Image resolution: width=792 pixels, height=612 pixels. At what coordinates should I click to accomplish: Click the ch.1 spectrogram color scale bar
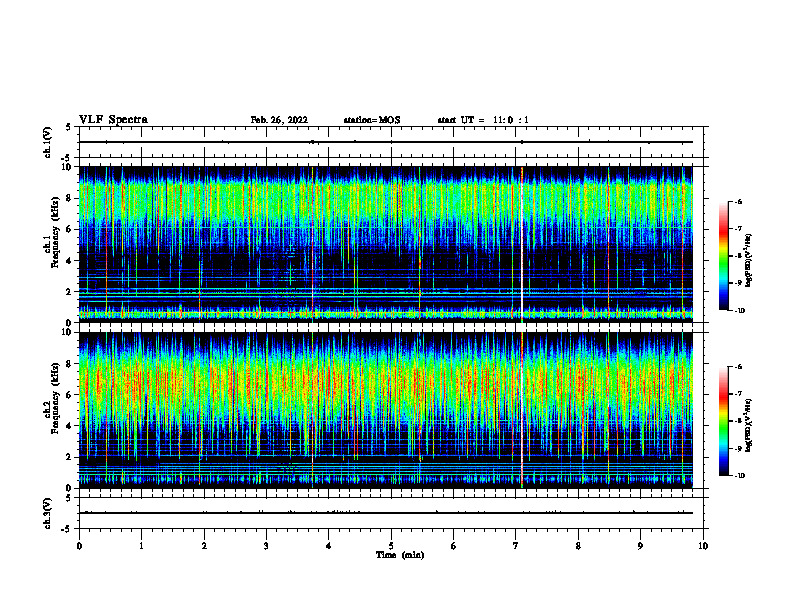coord(724,256)
